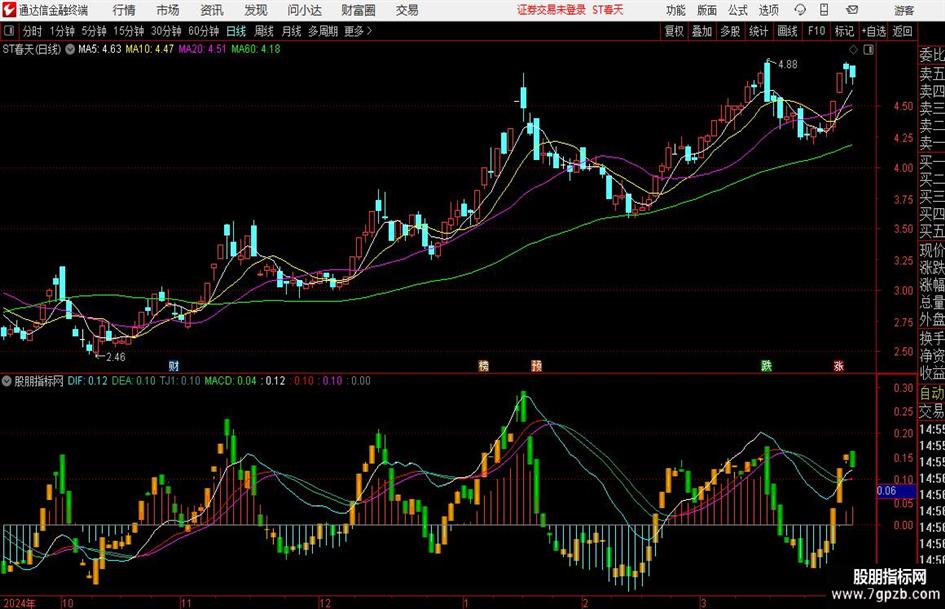Click the MA20: 4.51 label
Image resolution: width=945 pixels, height=609 pixels.
[202, 49]
